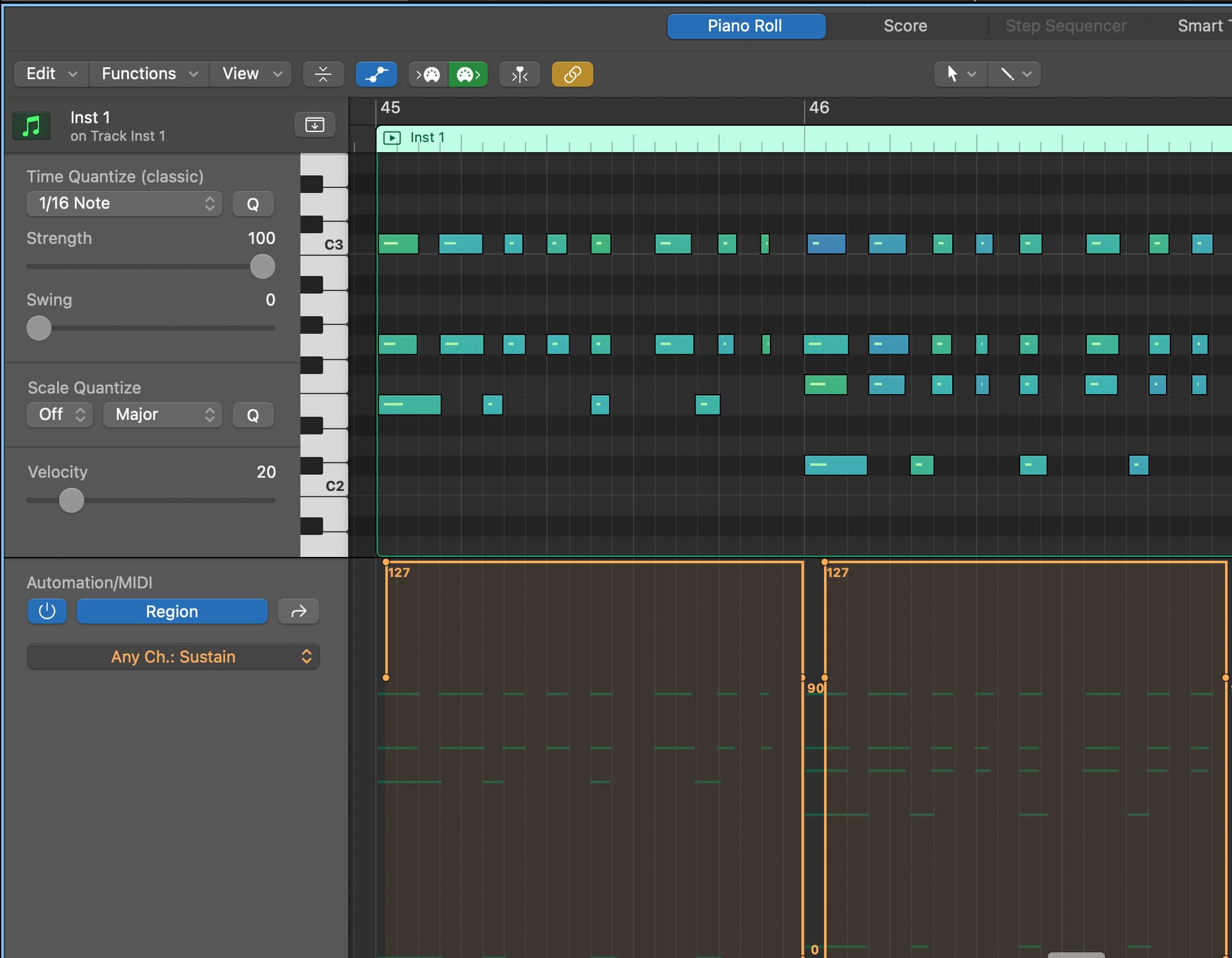
Task: Click the green Inst 1 region icon
Action: 31,126
